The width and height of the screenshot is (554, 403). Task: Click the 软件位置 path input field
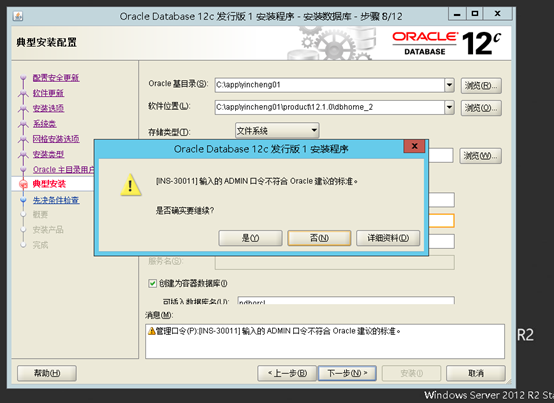(x=329, y=107)
